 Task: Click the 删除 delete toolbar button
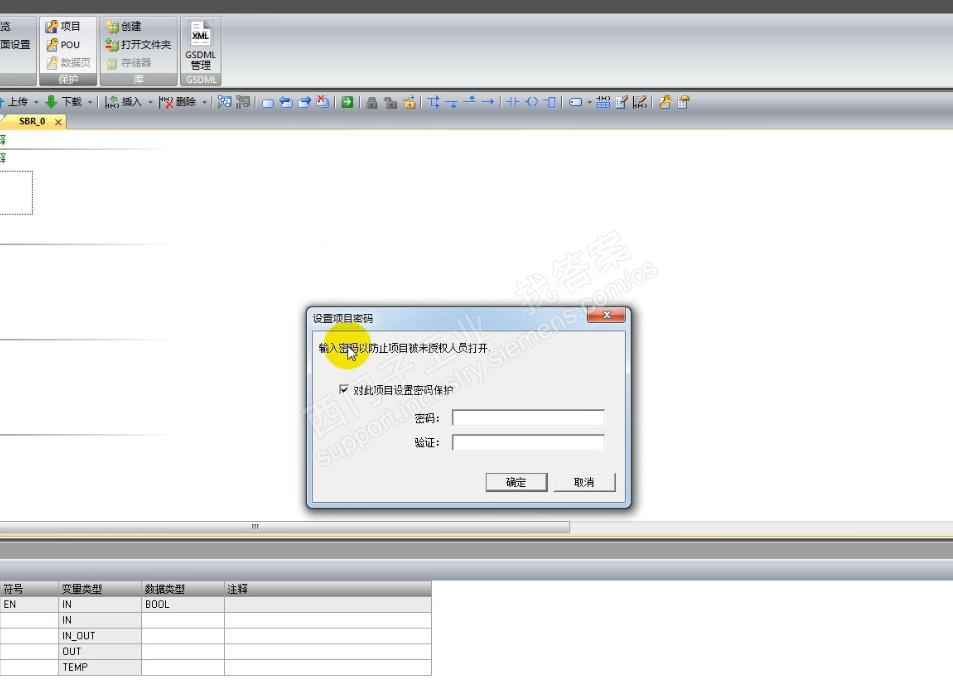click(177, 102)
